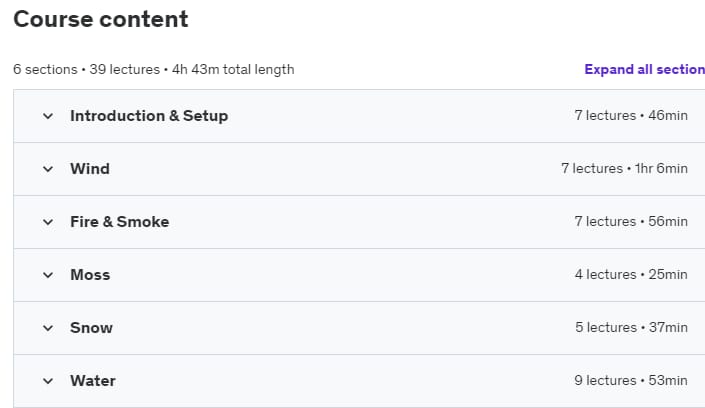Click the 5 lectures • 37min label
Viewport: 705px width, 408px height.
click(x=631, y=328)
